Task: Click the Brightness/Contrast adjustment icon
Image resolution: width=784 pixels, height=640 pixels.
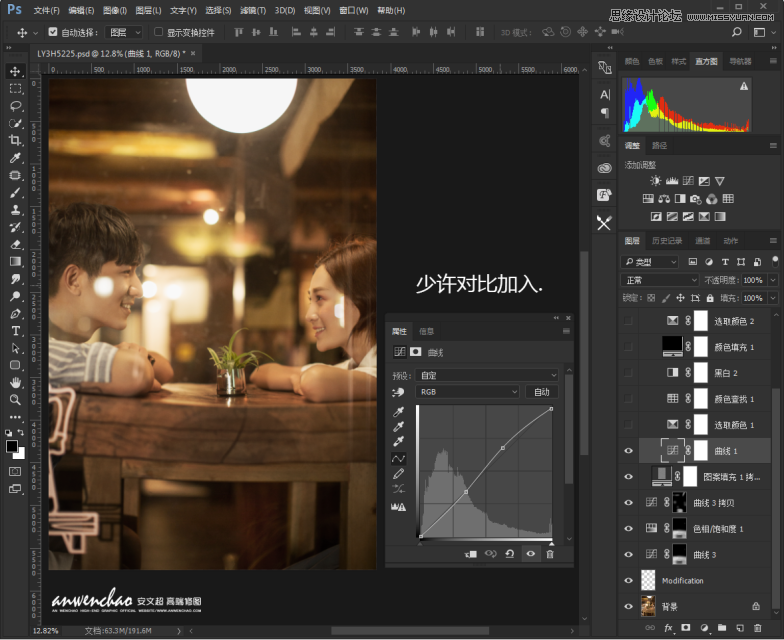Action: point(656,181)
